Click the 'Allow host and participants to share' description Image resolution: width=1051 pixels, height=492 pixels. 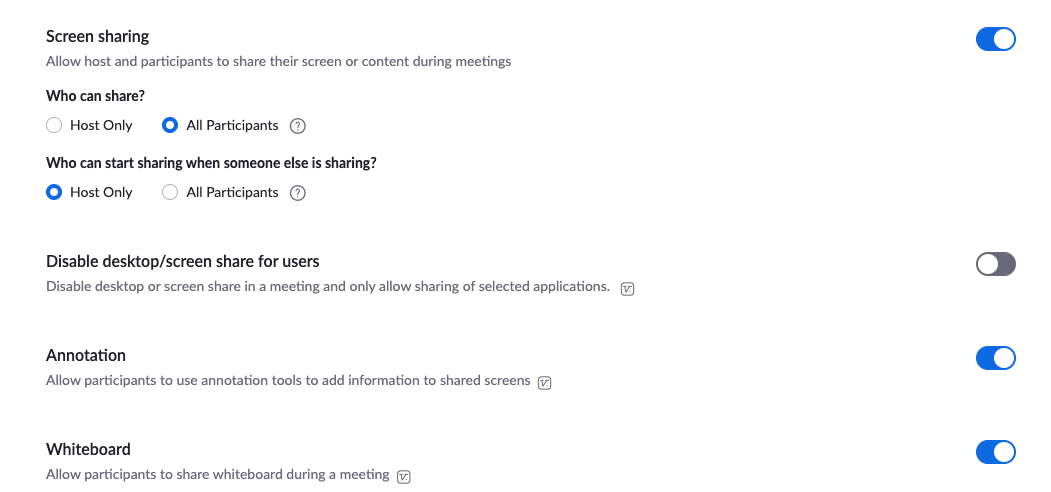coord(278,61)
